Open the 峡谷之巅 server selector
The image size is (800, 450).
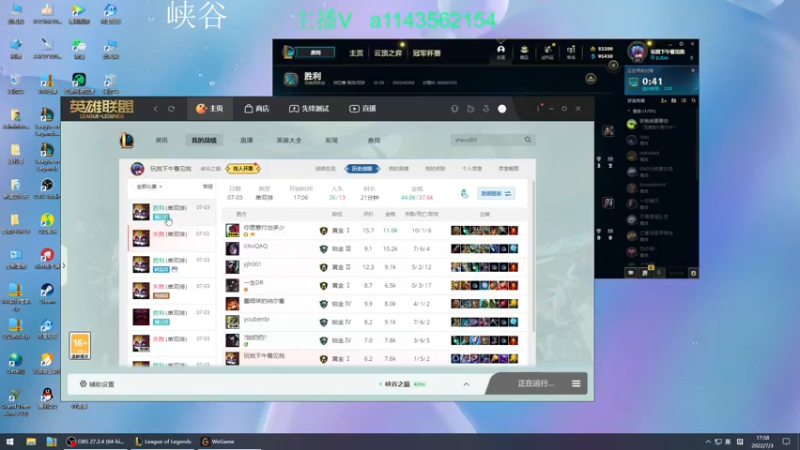(x=403, y=384)
